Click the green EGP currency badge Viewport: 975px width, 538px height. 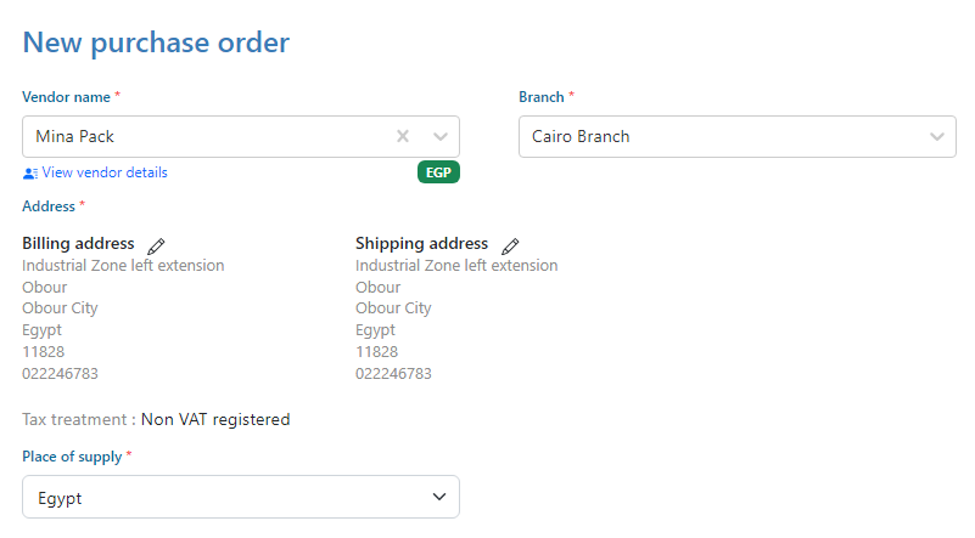(438, 173)
